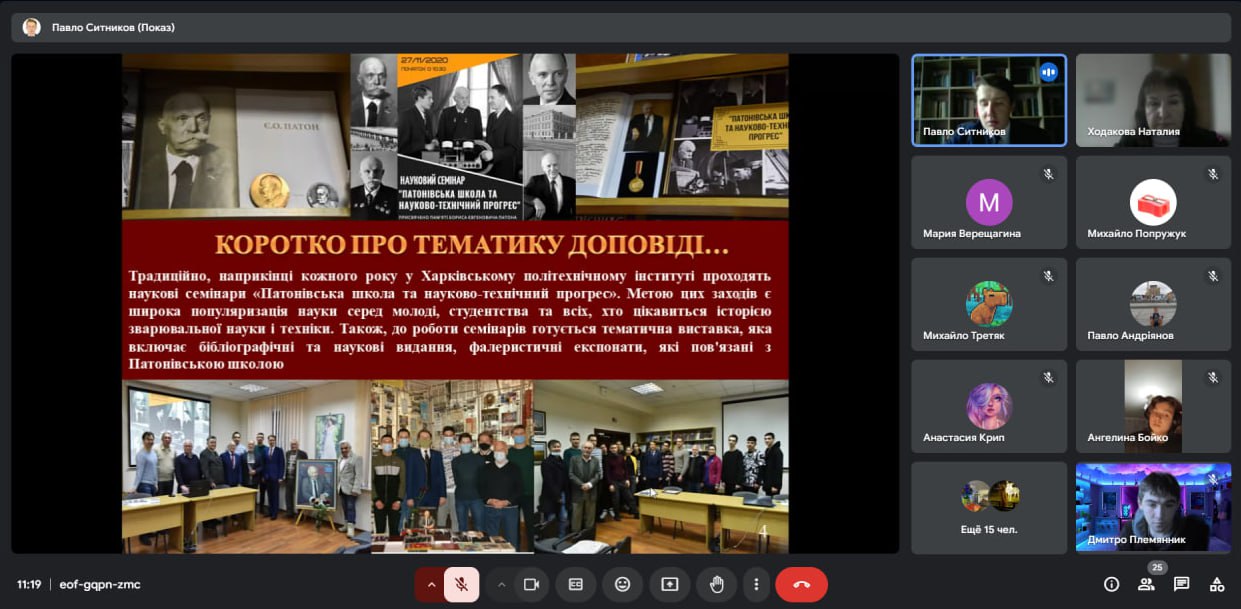Turn on closed captions
Screen dimensions: 1241x609
pyautogui.click(x=576, y=584)
